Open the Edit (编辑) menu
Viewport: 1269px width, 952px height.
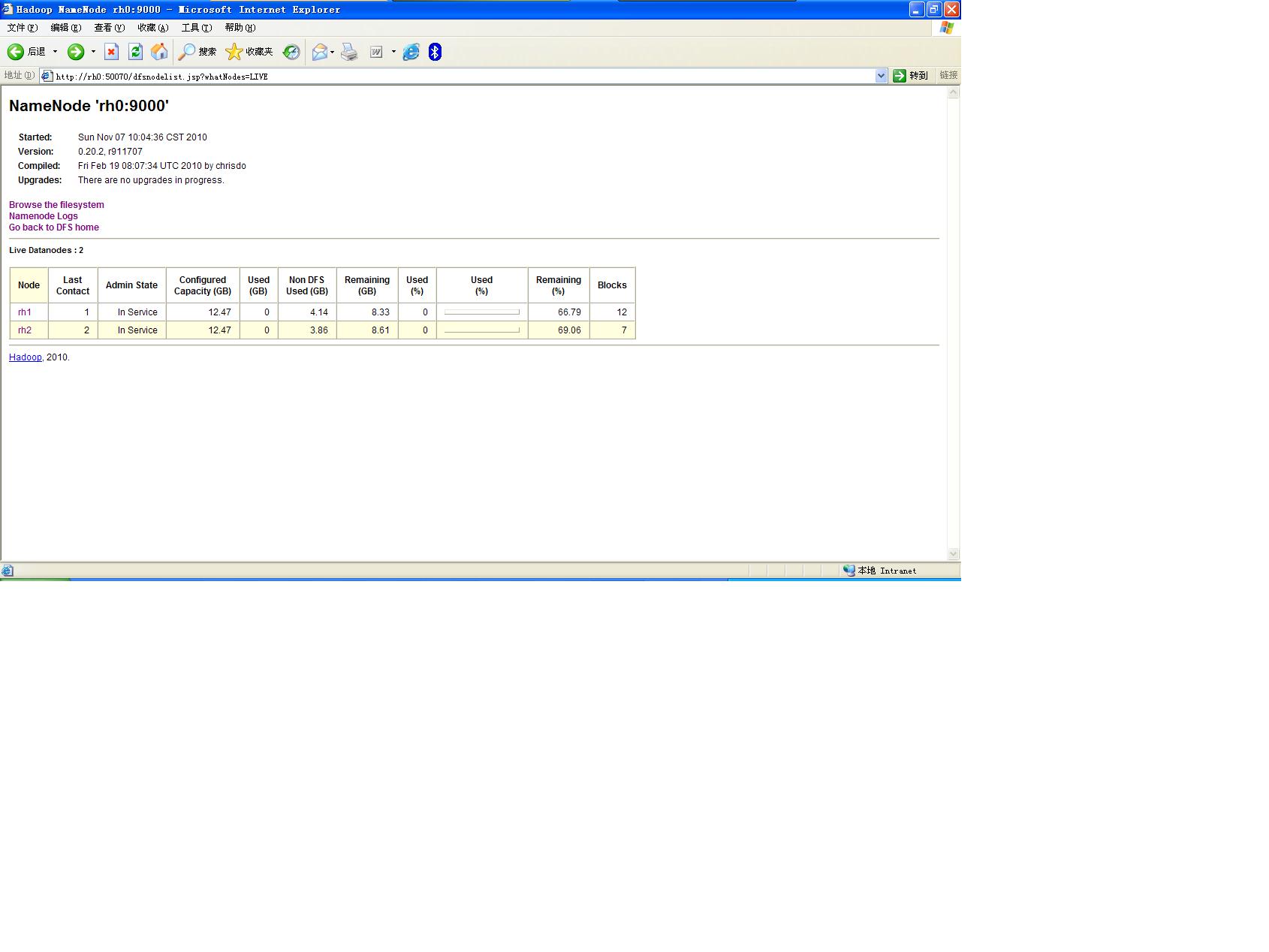66,28
